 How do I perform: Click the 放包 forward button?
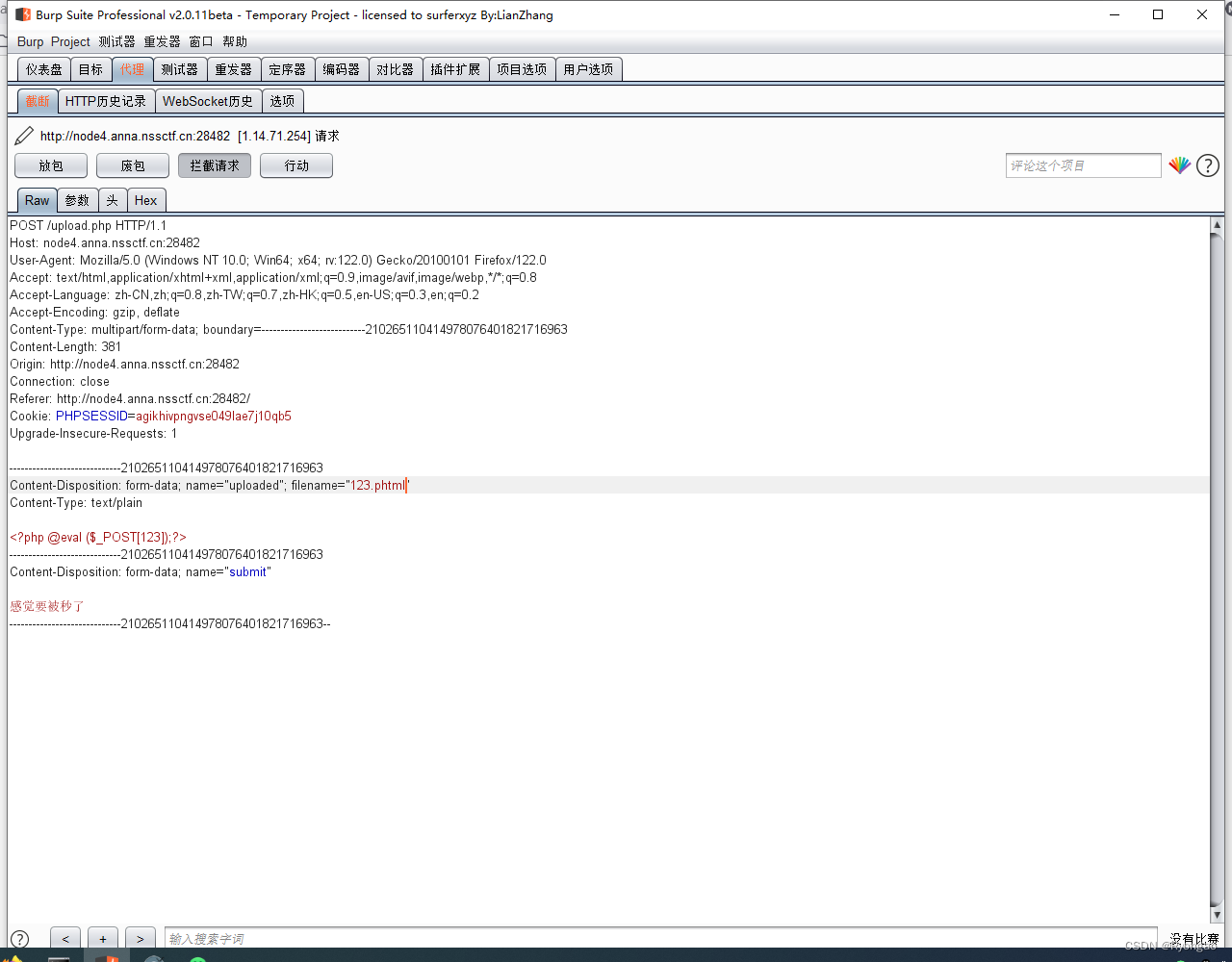tap(51, 165)
